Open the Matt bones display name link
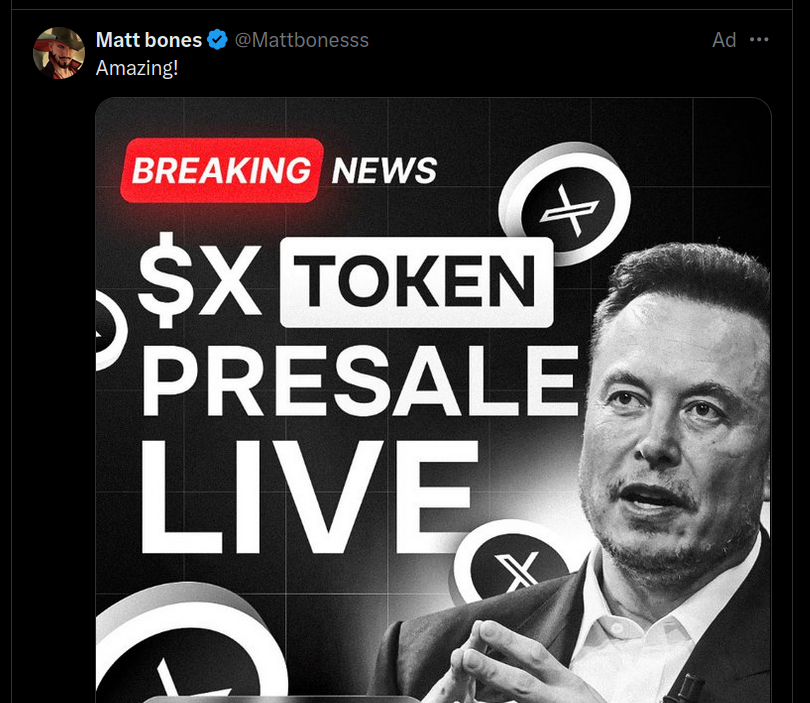This screenshot has height=703, width=810. [149, 40]
